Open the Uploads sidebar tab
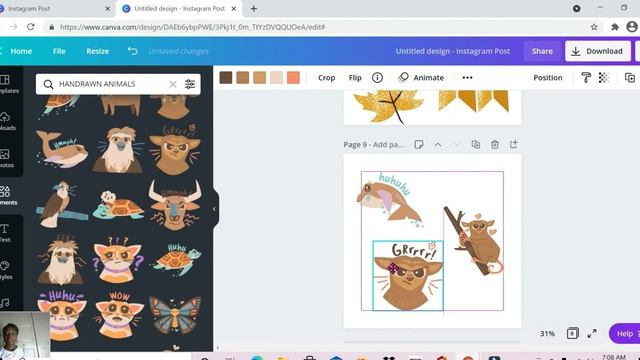The image size is (640, 360). pyautogui.click(x=6, y=121)
